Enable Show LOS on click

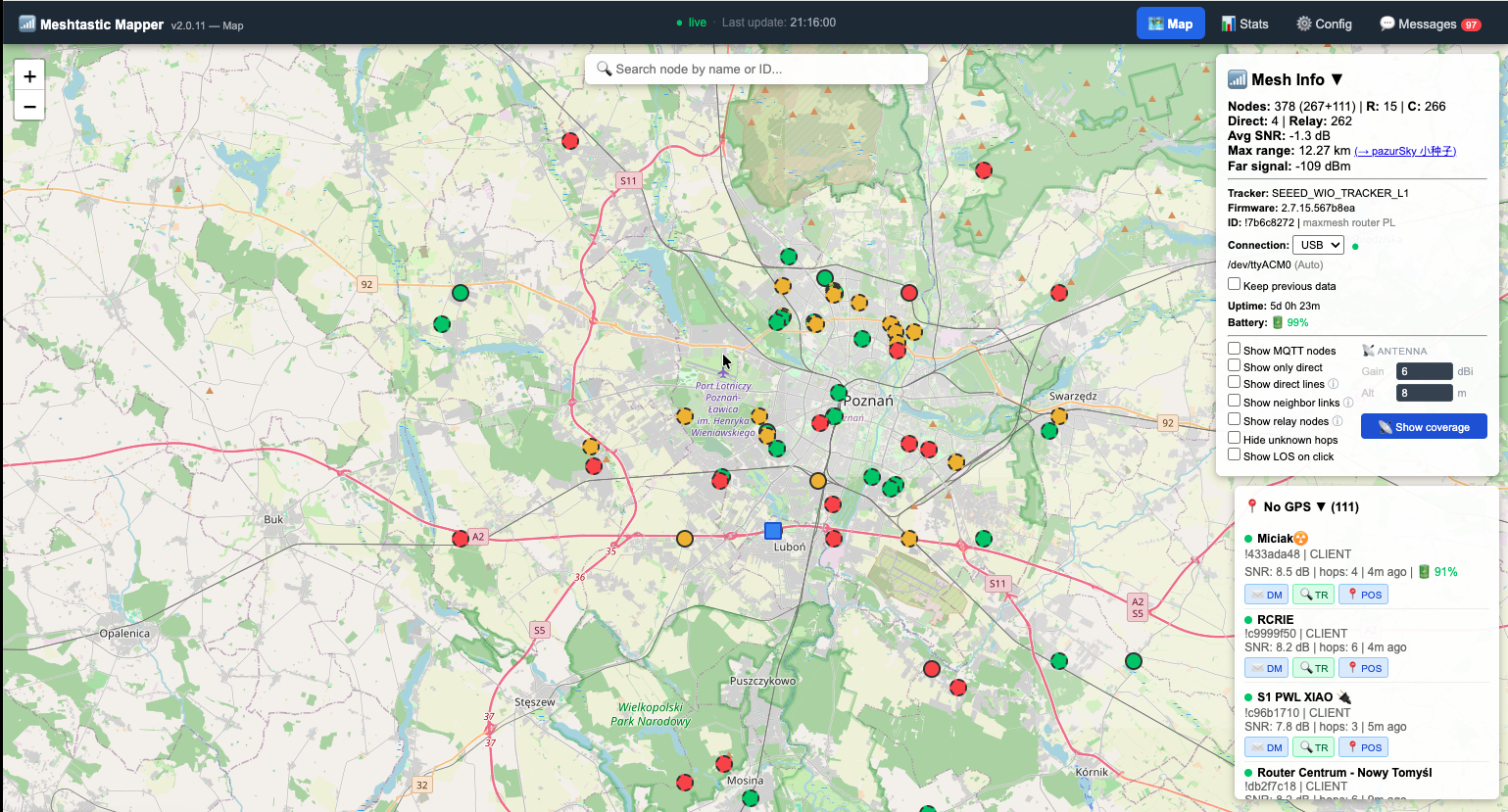[x=1235, y=455]
